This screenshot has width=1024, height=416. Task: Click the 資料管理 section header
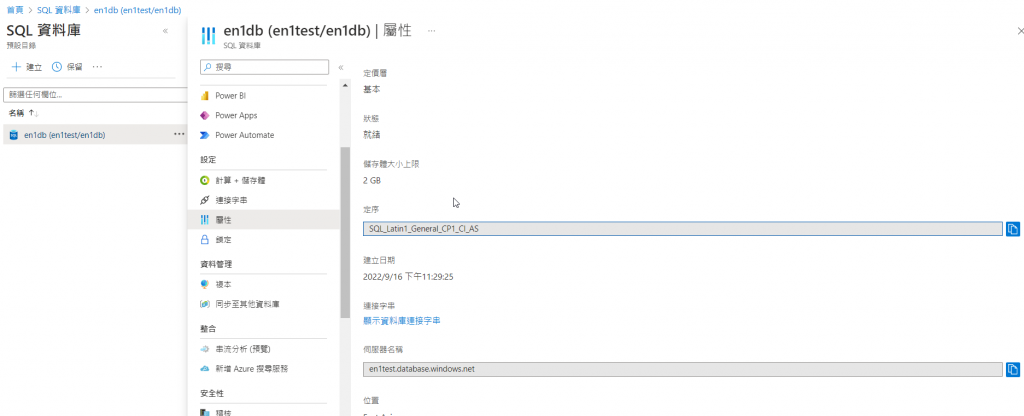pos(216,264)
